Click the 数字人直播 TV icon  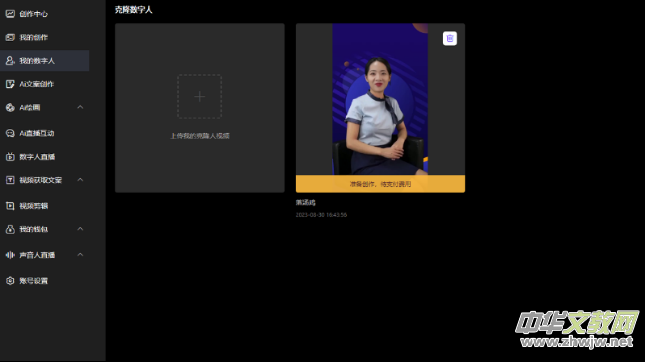click(10, 157)
